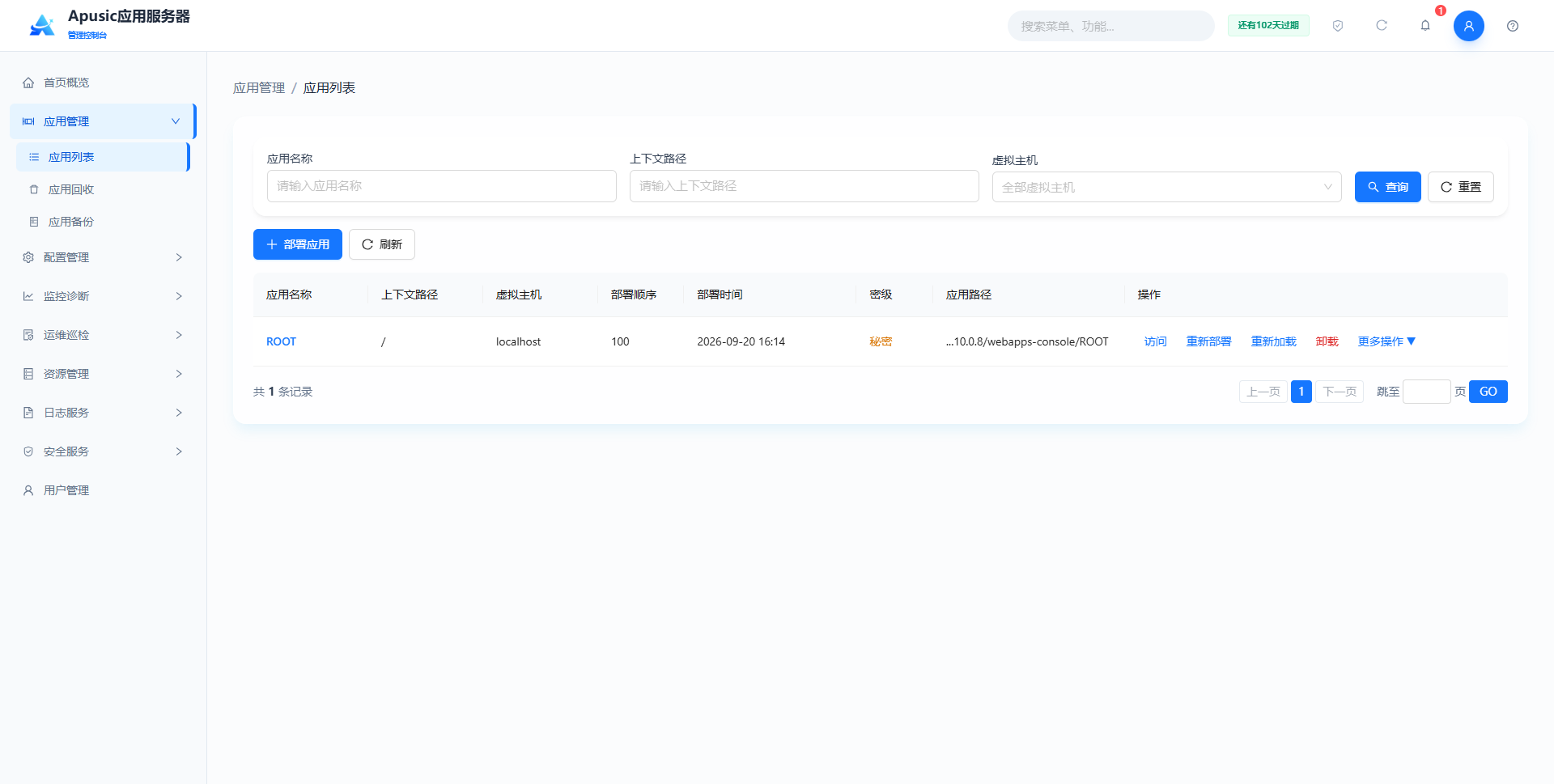The height and width of the screenshot is (784, 1554).
Task: Expand the 监控诊断 menu
Action: [104, 296]
